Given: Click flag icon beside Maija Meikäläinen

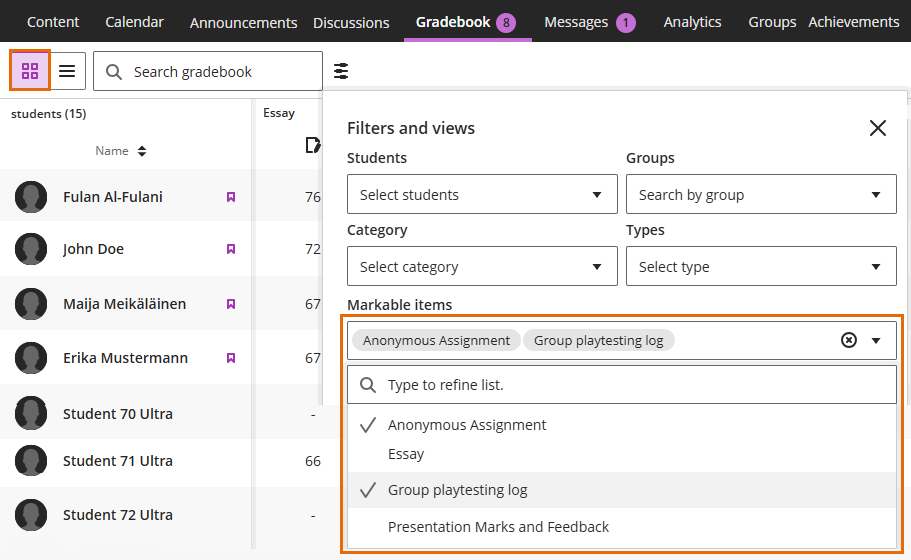Looking at the screenshot, I should coord(231,304).
